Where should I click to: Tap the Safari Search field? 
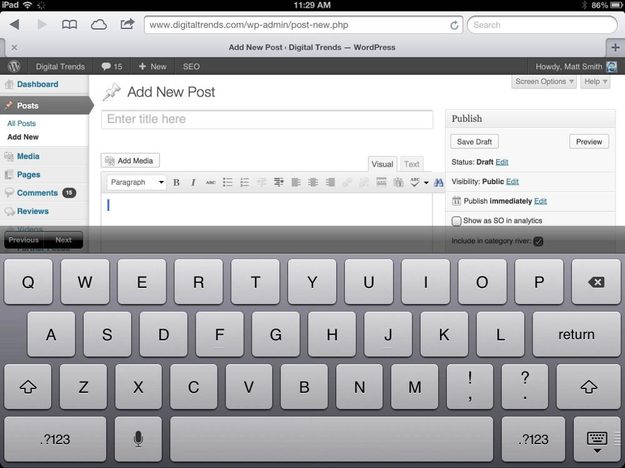(x=542, y=25)
